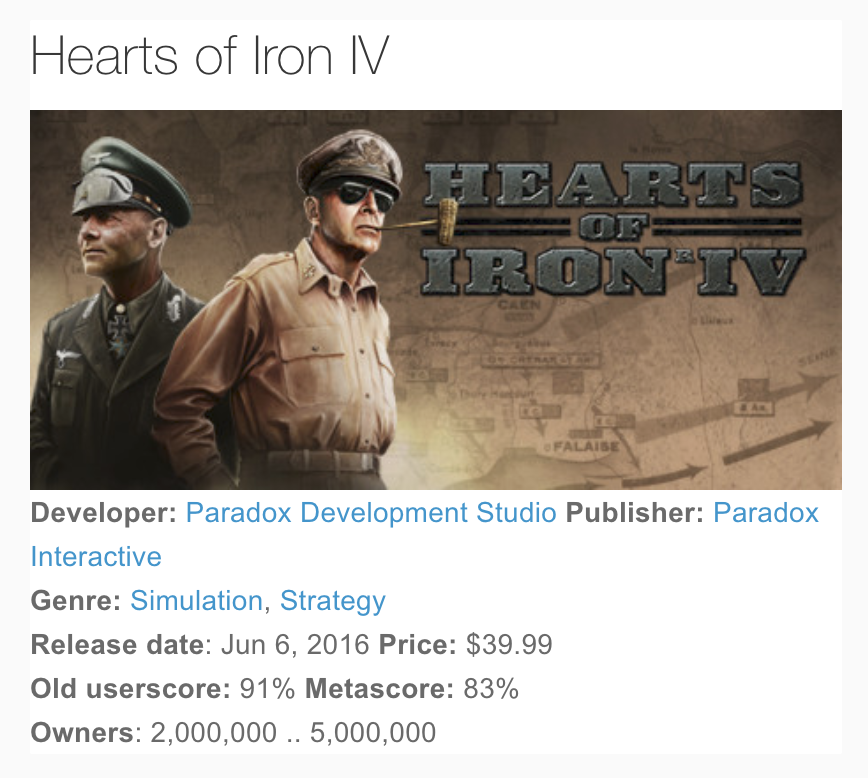Click the bold Publisher label

click(x=634, y=513)
